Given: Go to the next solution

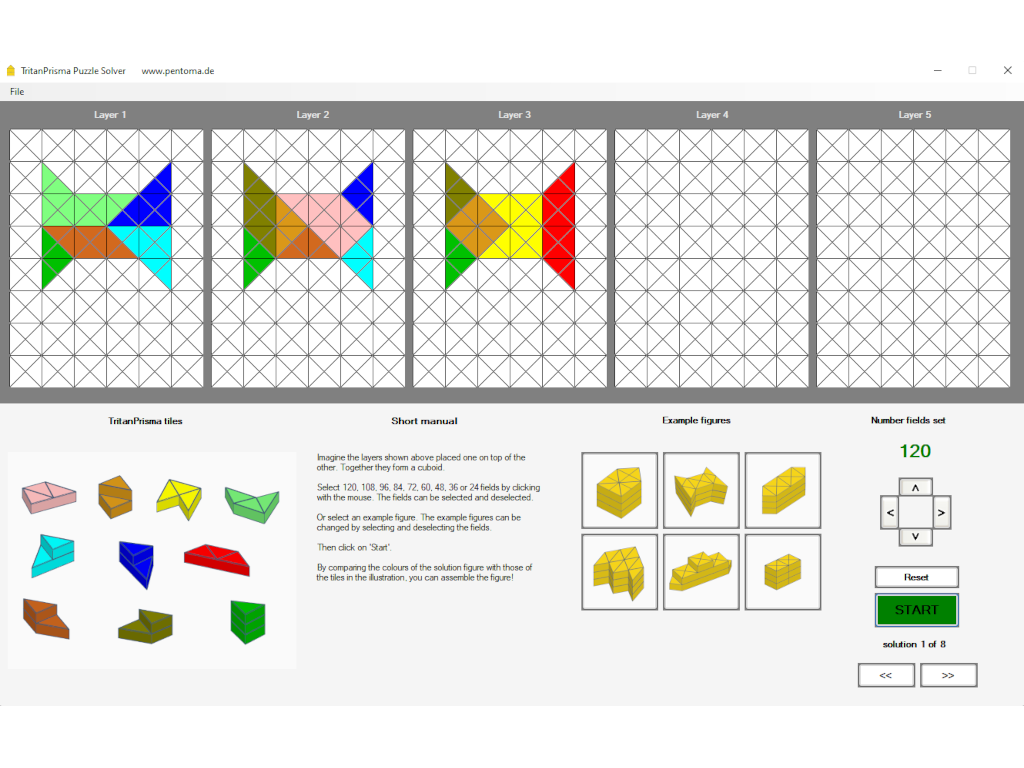Looking at the screenshot, I should 948,675.
